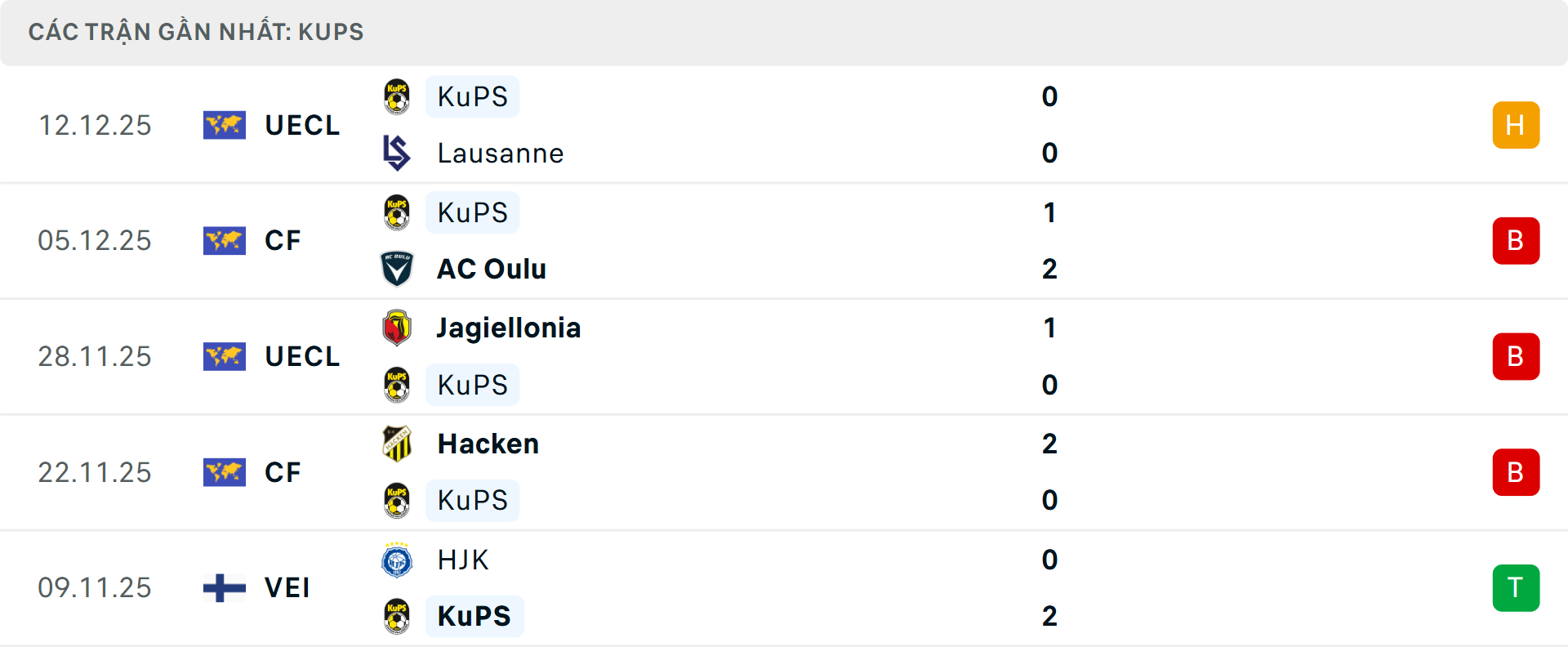Screen dimensions: 1568x647
Task: Click the 22.11.25 match date
Action: 95,472
